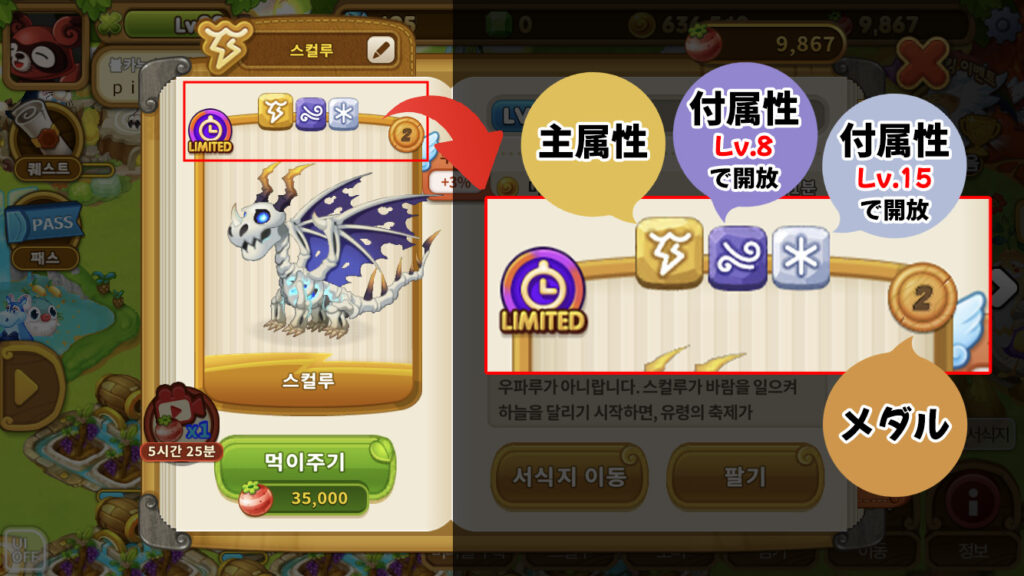Select the purple wind attribute icon on card
Viewport: 1024px width, 576px height.
tap(310, 114)
